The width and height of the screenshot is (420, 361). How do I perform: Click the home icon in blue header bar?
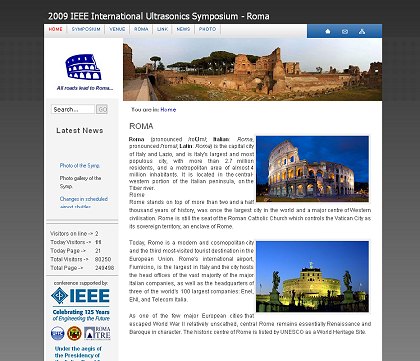[x=328, y=31]
